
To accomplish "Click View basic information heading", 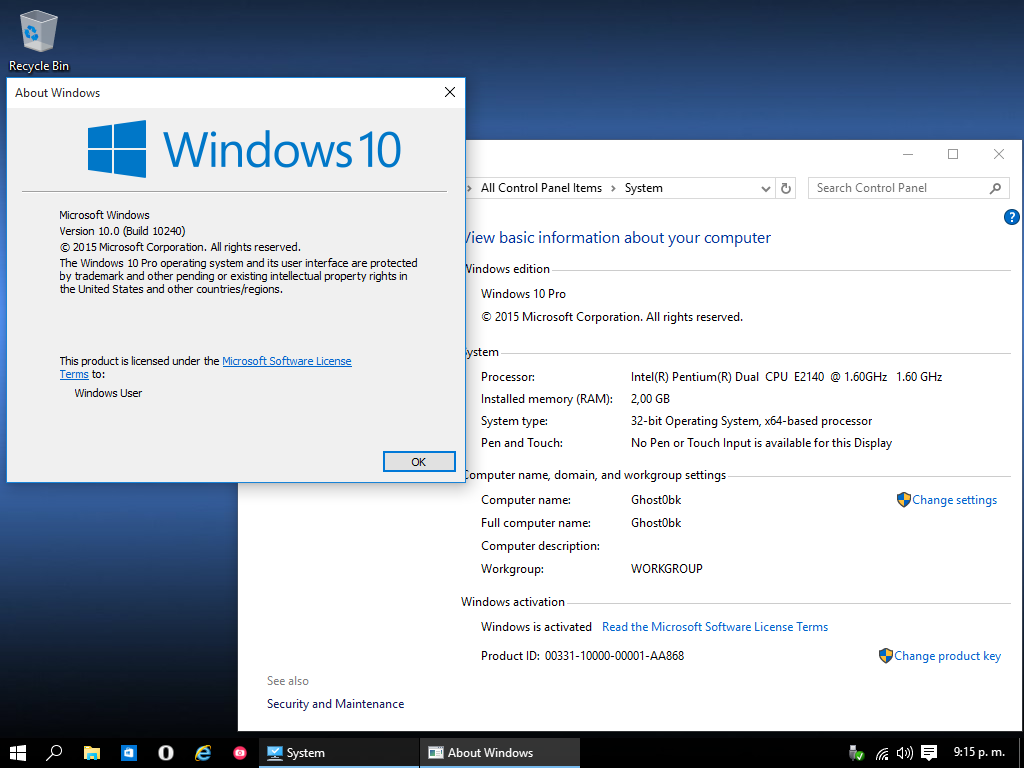I will click(x=618, y=238).
